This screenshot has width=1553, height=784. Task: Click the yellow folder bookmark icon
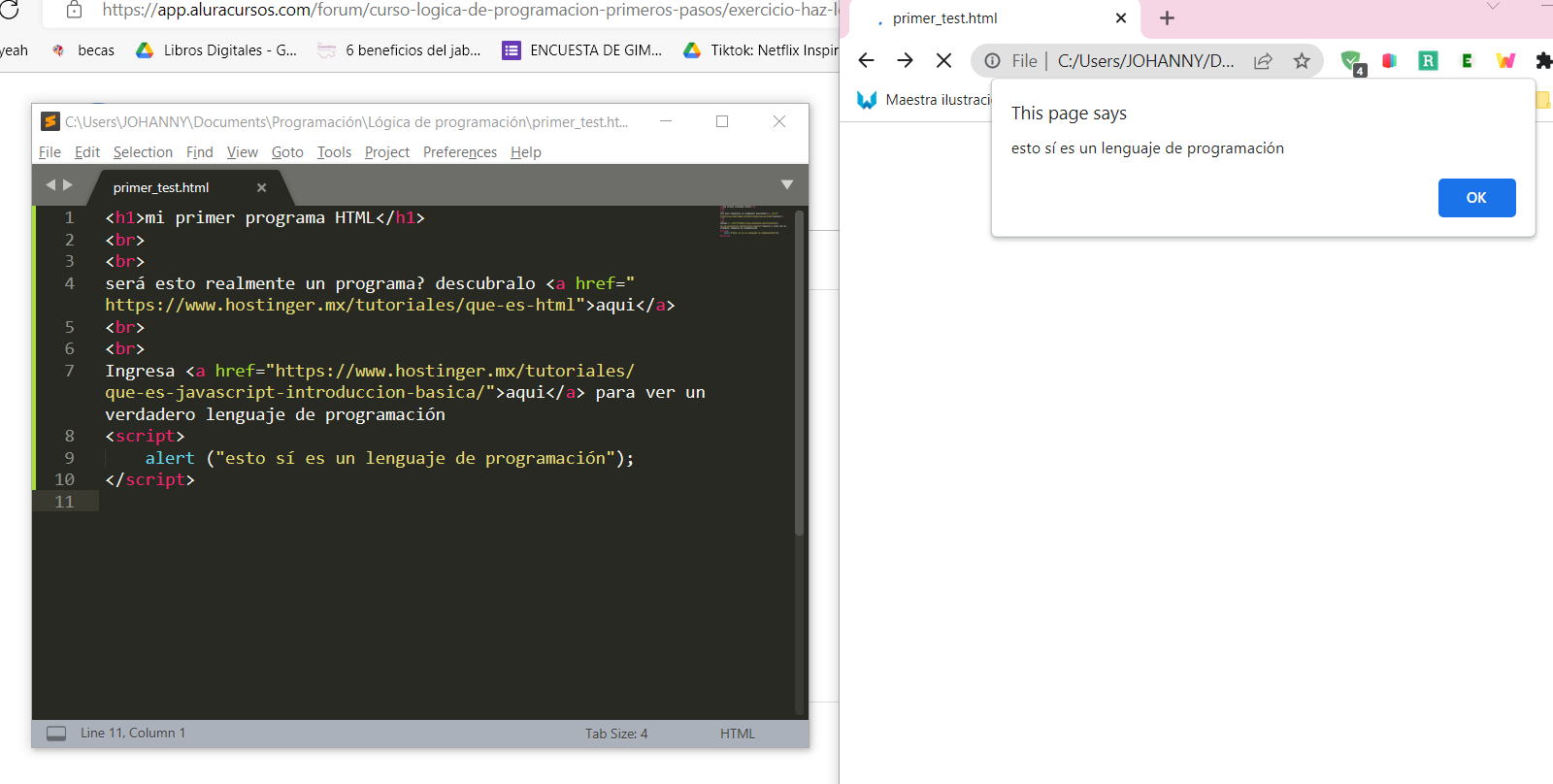pyautogui.click(x=1543, y=99)
